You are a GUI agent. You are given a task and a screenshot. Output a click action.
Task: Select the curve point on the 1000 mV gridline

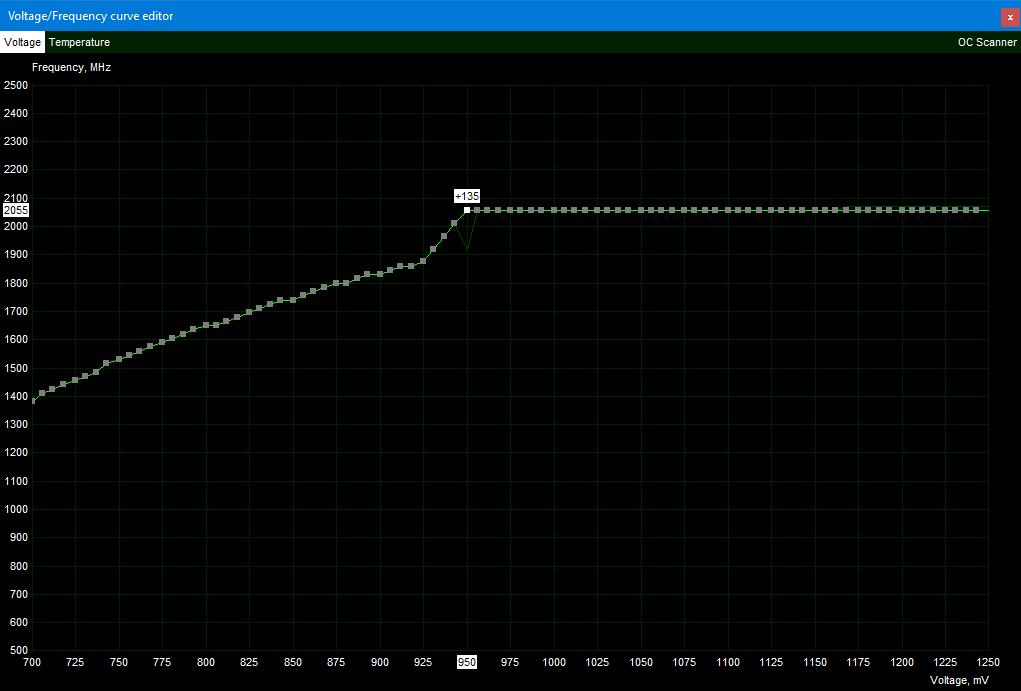pos(554,210)
